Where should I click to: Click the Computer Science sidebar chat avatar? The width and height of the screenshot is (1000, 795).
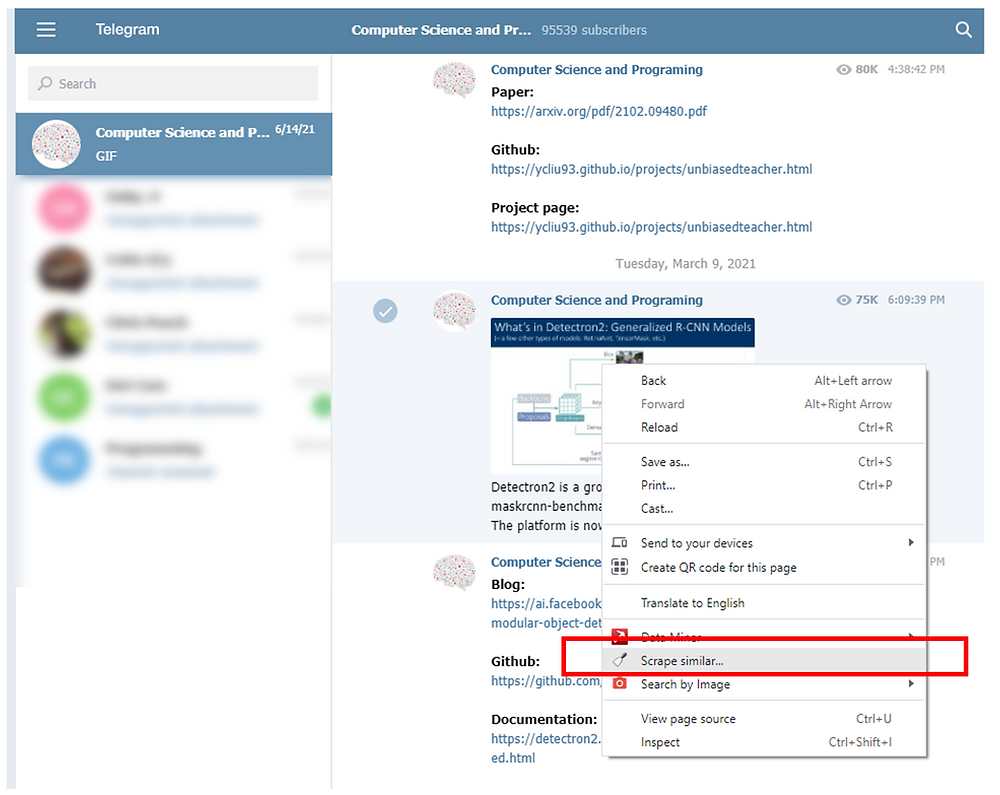pos(56,144)
